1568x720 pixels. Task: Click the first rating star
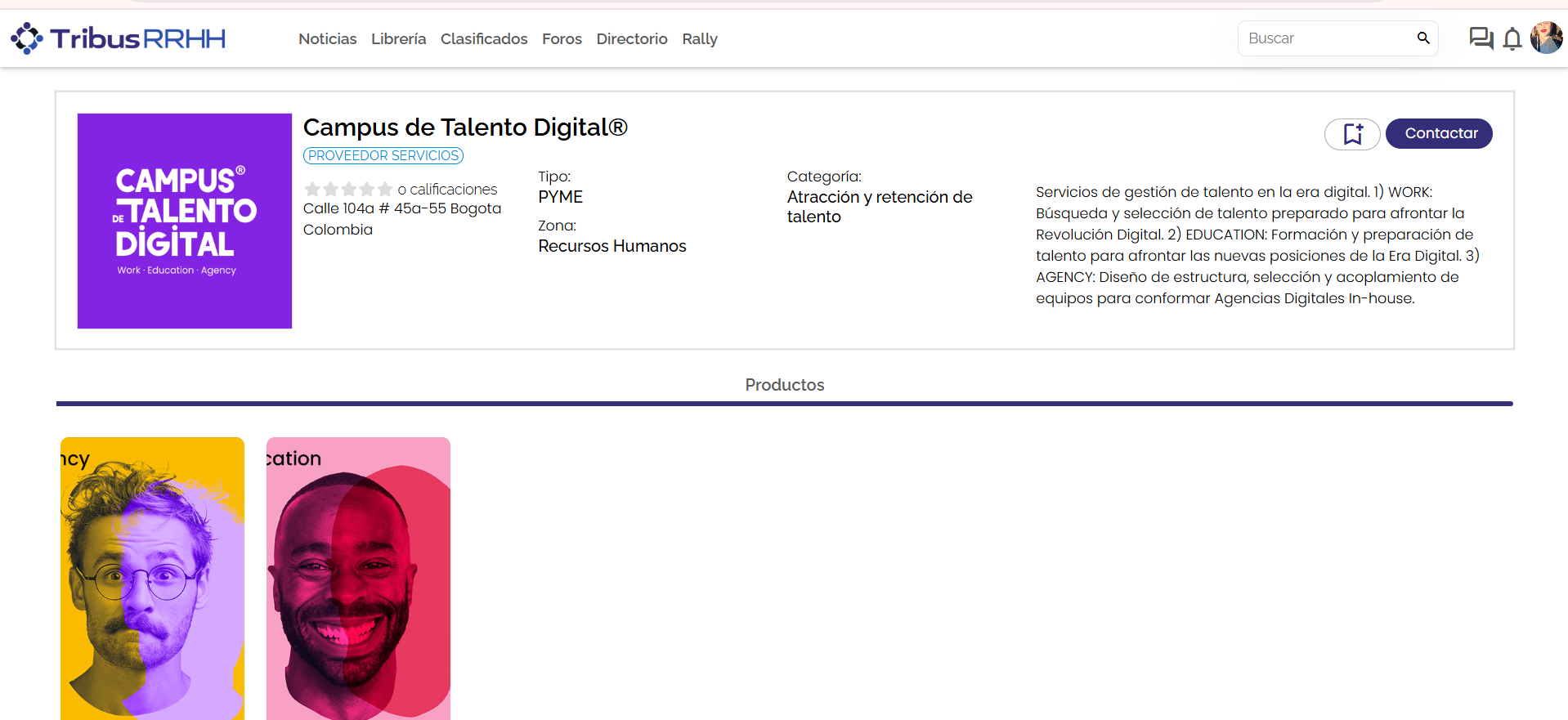pos(312,190)
